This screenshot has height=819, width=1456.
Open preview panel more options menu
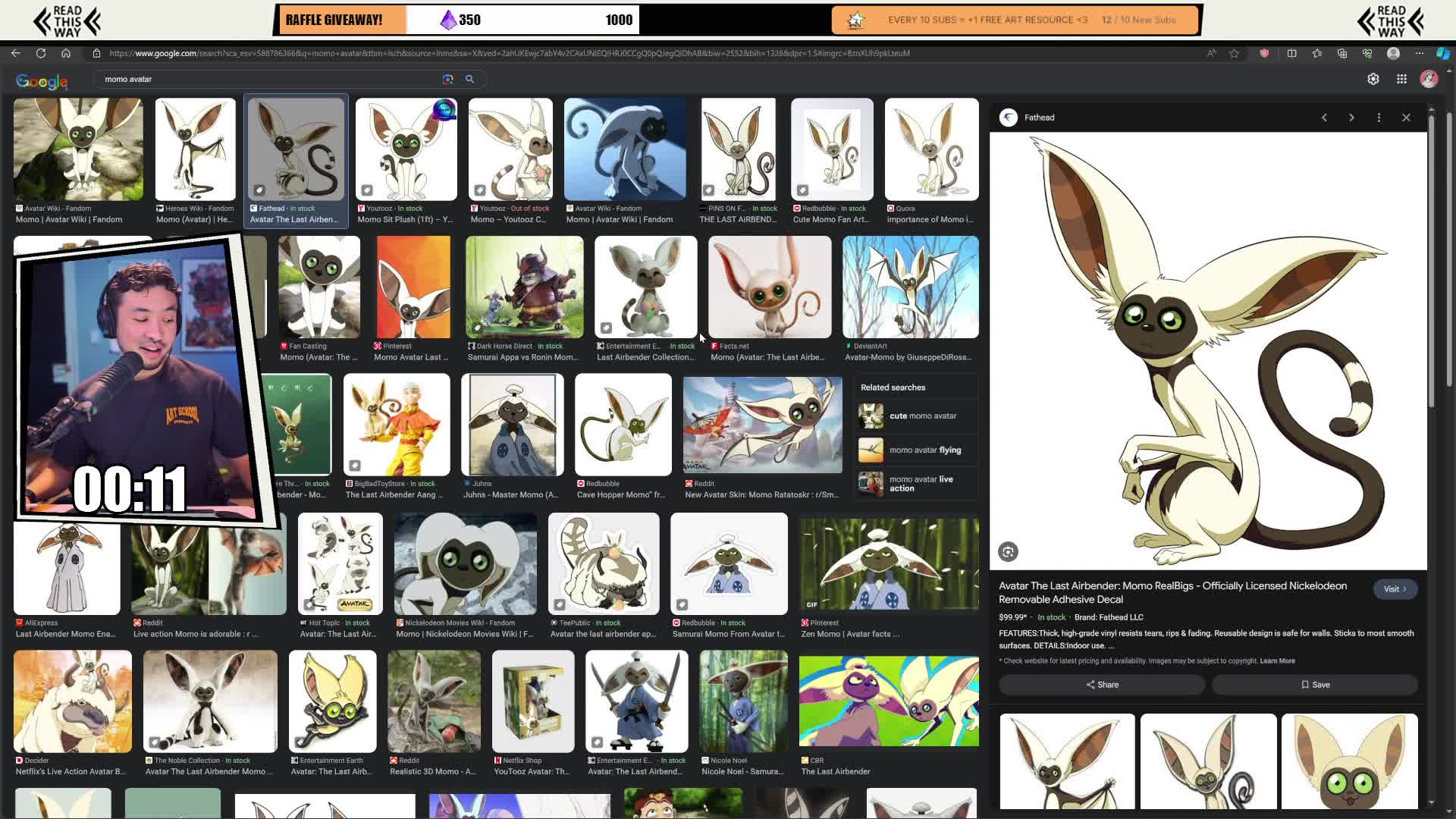(1379, 118)
